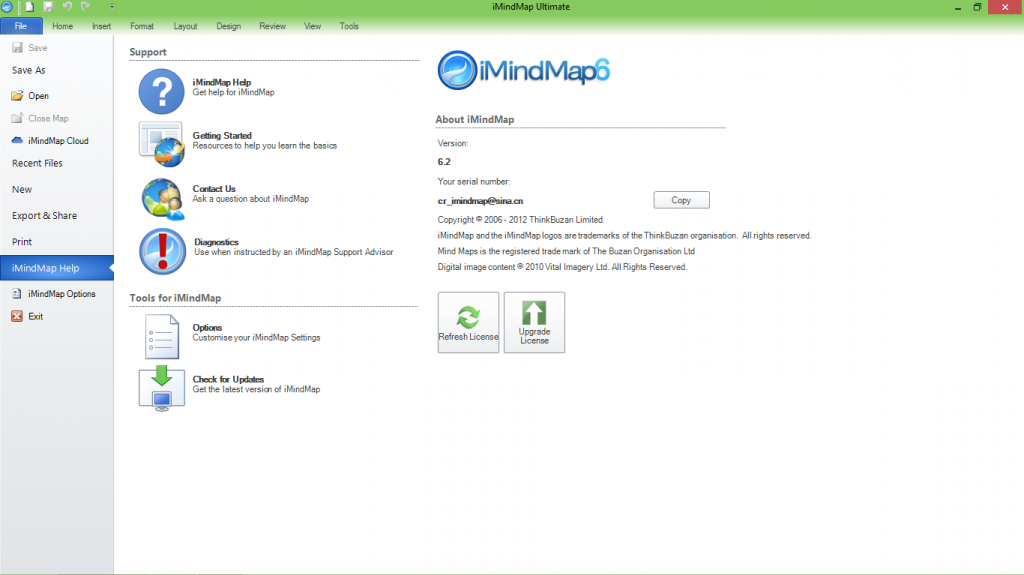Undo the last action via toolbar arrow
This screenshot has width=1024, height=575.
(67, 7)
